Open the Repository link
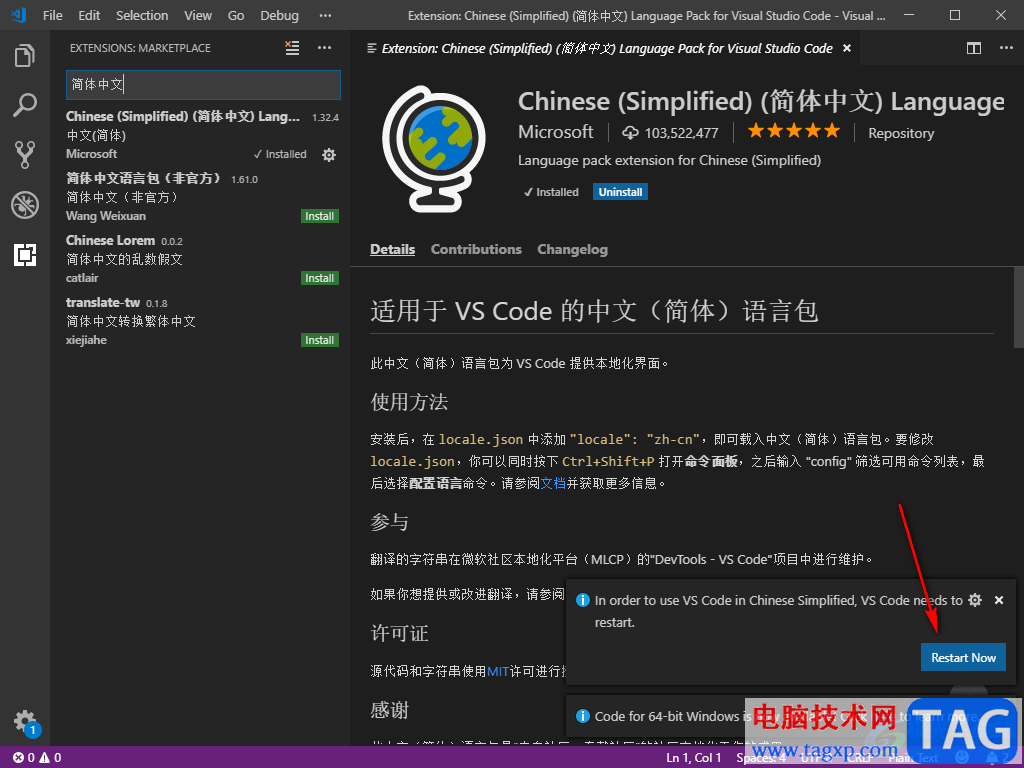This screenshot has width=1024, height=768. [x=901, y=133]
